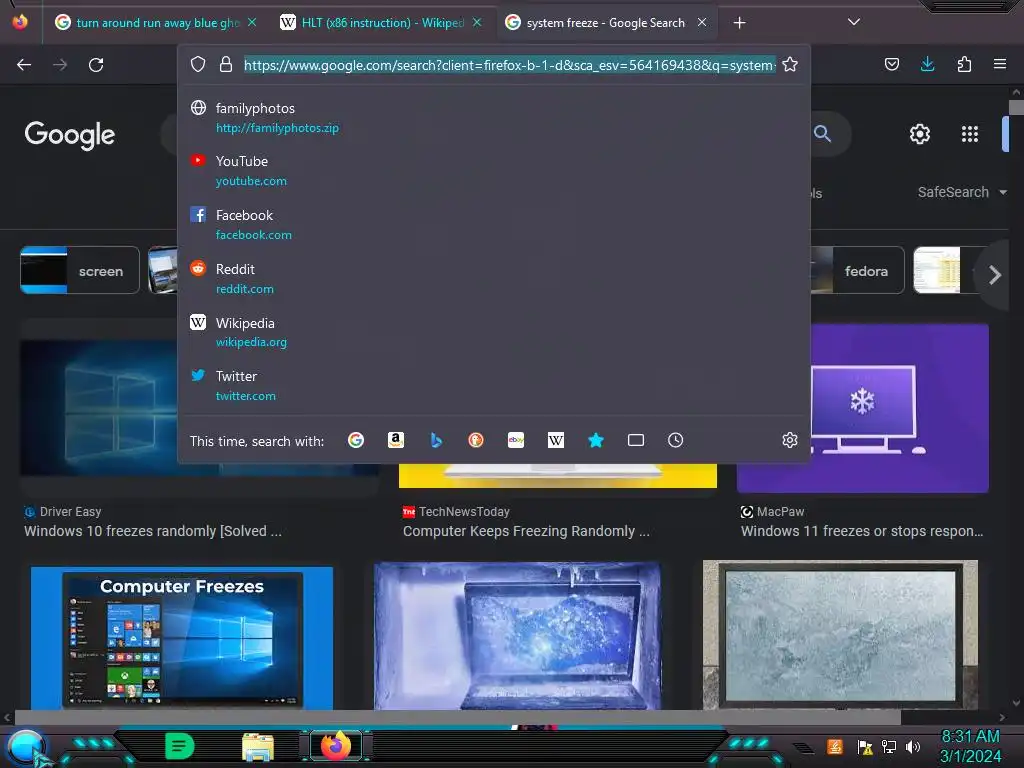The image size is (1024, 768).
Task: Search this time with Google
Action: [356, 440]
